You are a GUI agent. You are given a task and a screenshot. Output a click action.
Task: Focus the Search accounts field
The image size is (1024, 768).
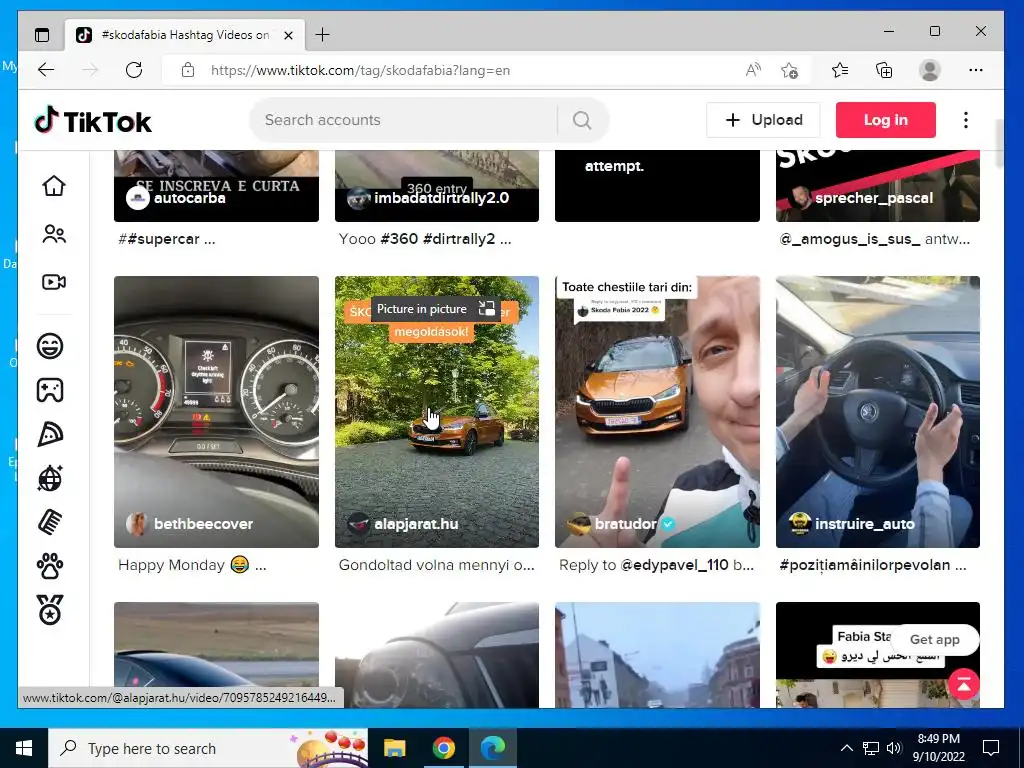pyautogui.click(x=404, y=120)
